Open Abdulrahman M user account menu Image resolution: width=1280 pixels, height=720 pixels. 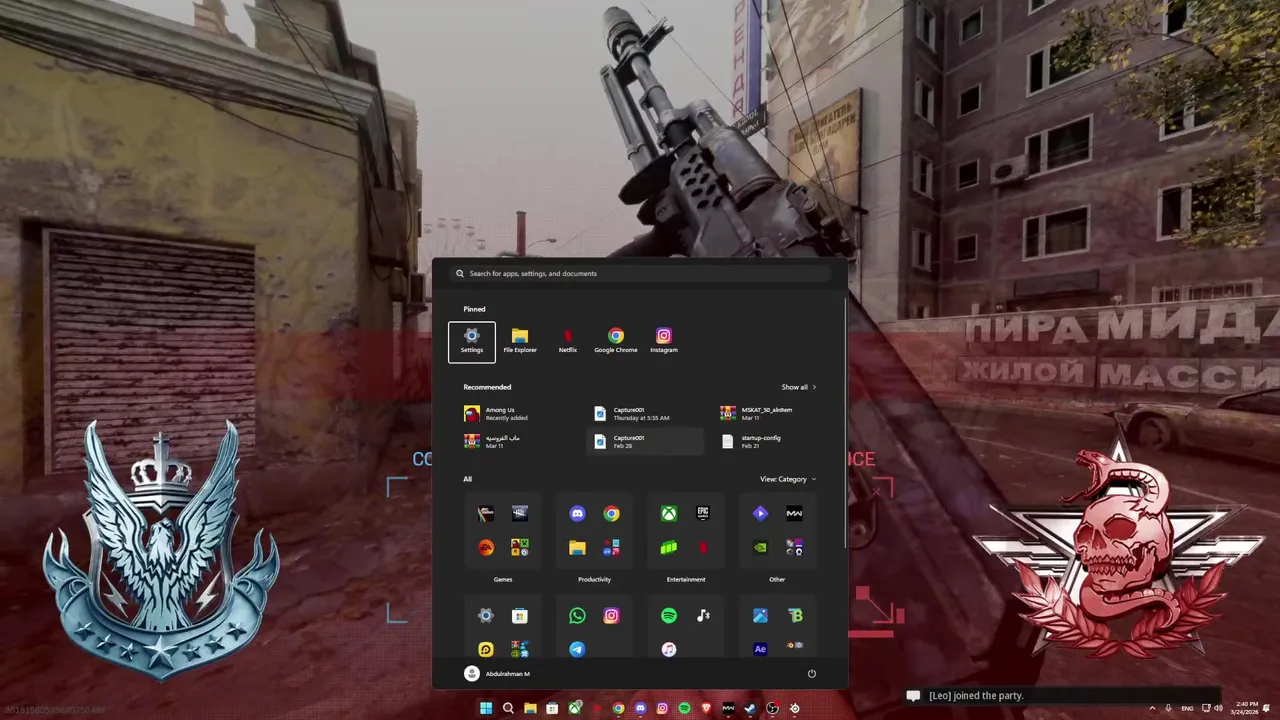(497, 674)
